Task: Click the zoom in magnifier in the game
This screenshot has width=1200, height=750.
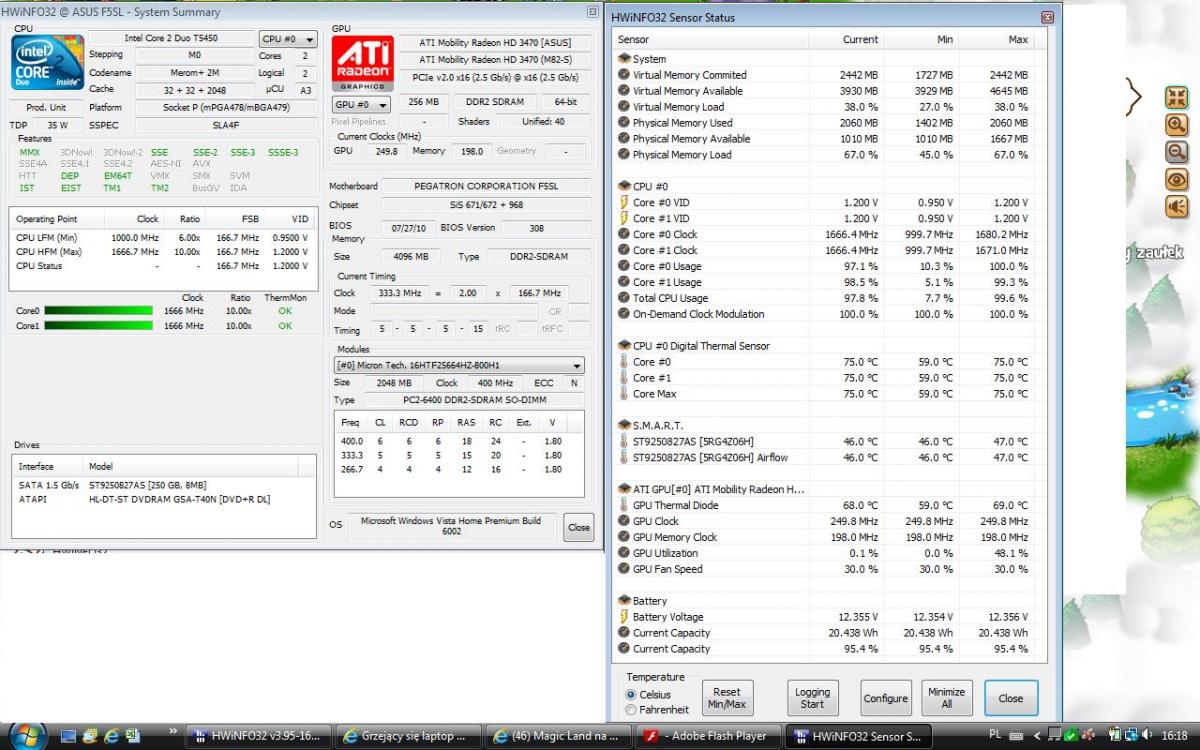Action: point(1177,125)
